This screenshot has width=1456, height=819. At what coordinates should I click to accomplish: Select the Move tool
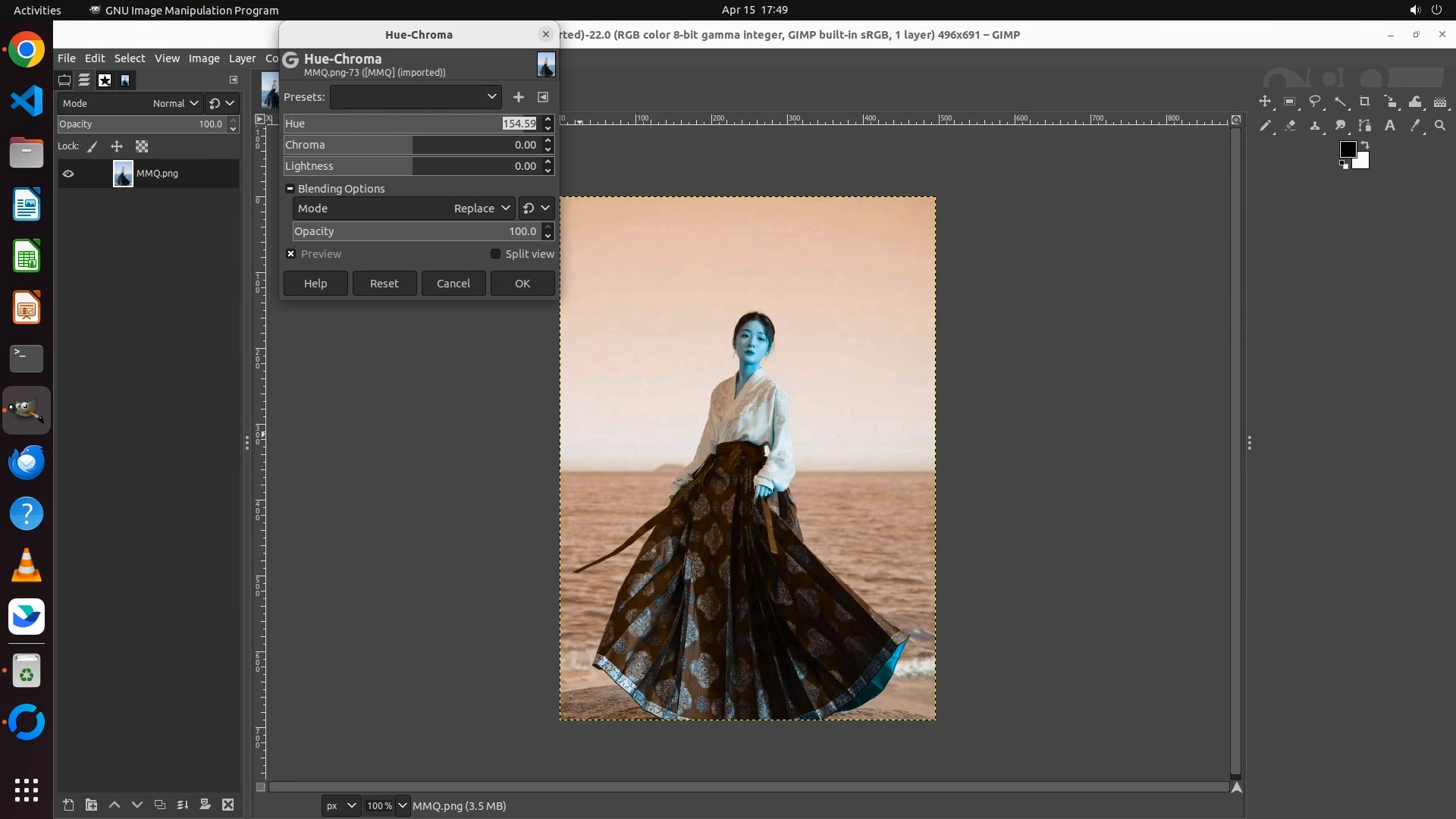click(x=1265, y=102)
